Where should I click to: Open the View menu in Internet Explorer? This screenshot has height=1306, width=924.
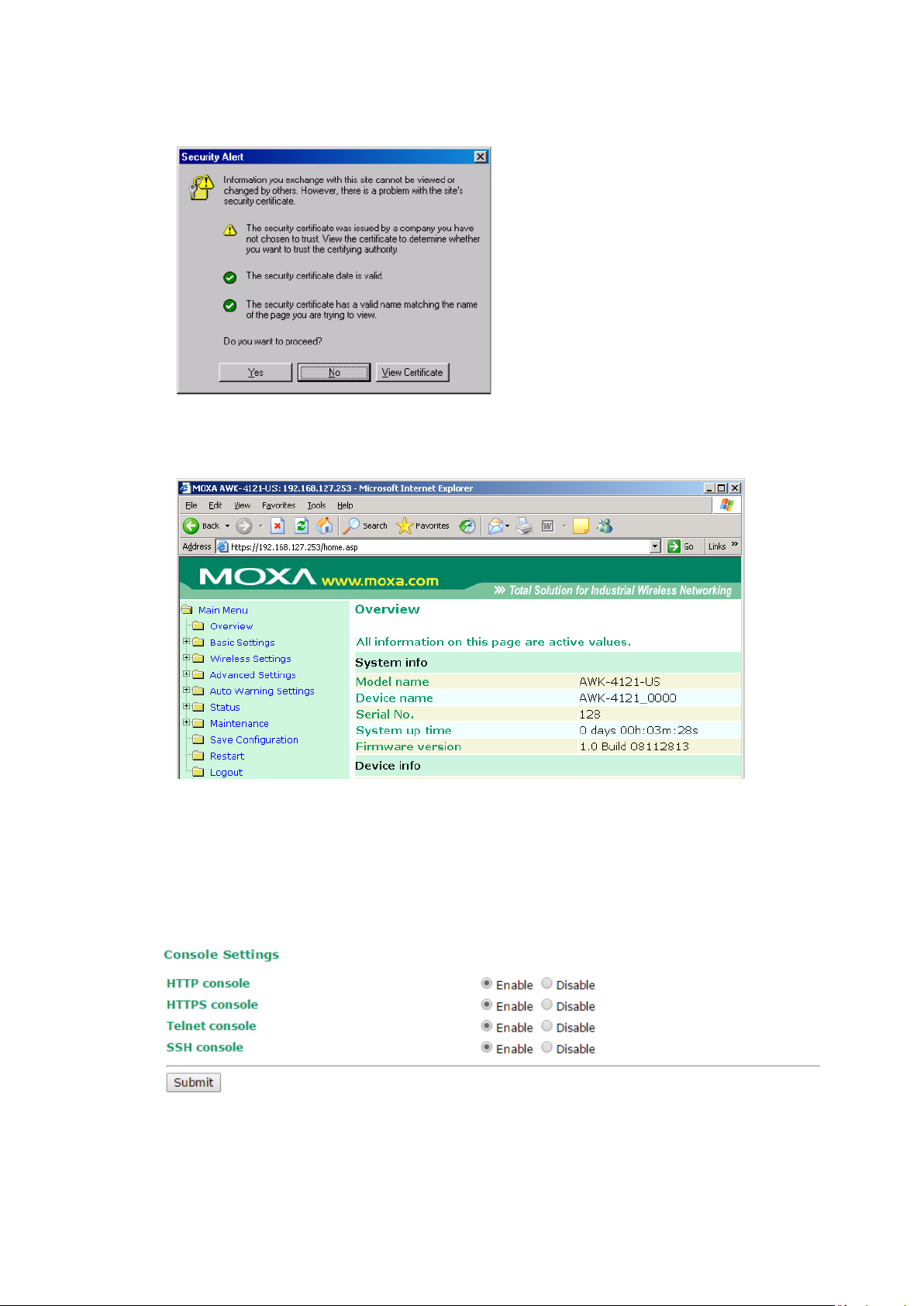(x=242, y=505)
